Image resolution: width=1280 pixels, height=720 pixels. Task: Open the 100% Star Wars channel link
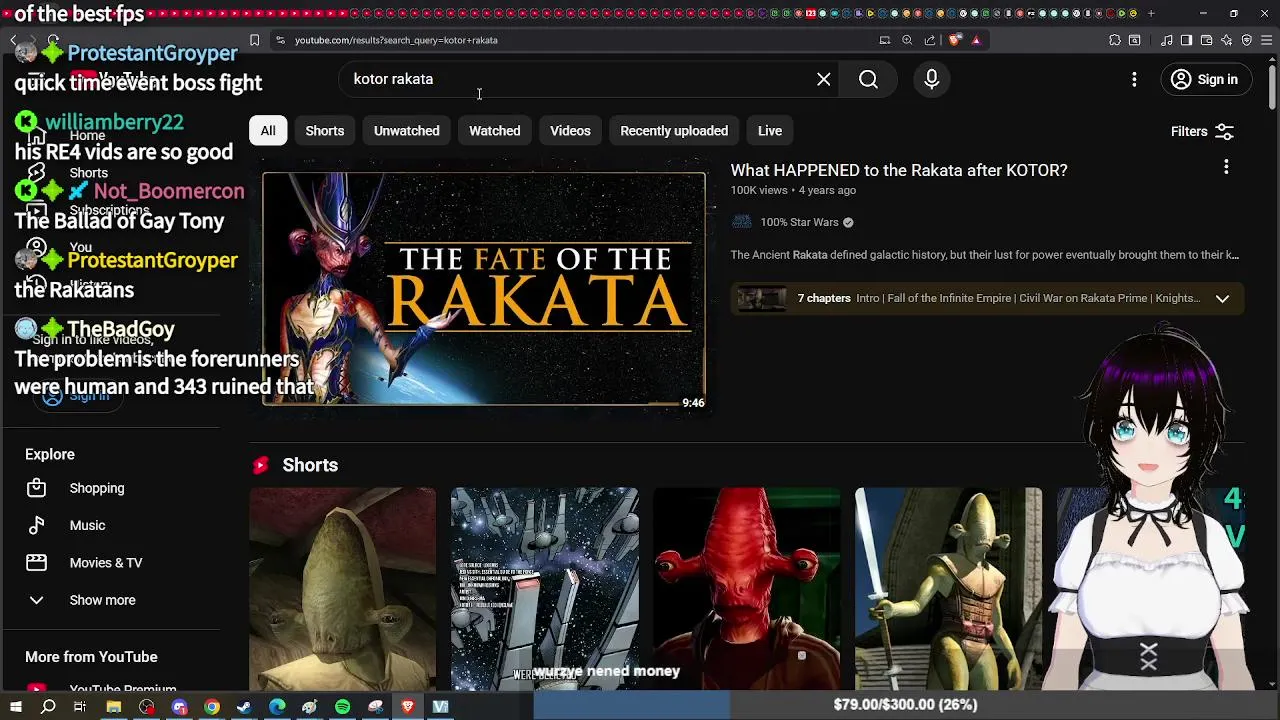(799, 222)
